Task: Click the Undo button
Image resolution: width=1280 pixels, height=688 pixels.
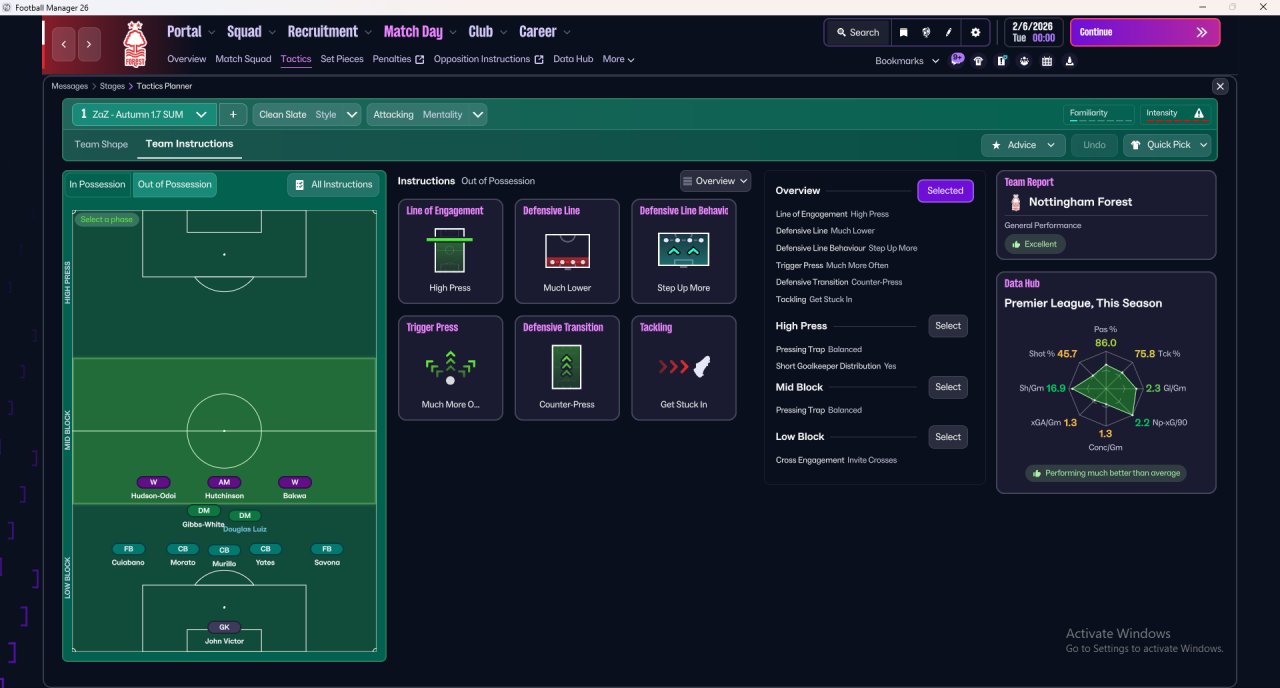Action: [x=1094, y=145]
